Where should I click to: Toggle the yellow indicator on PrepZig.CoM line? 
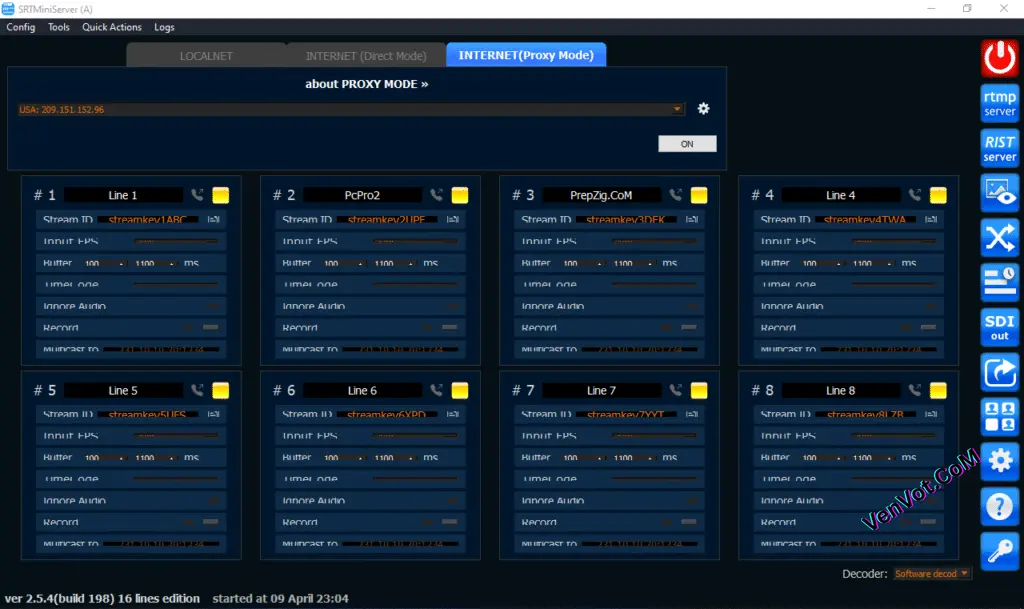(x=698, y=195)
